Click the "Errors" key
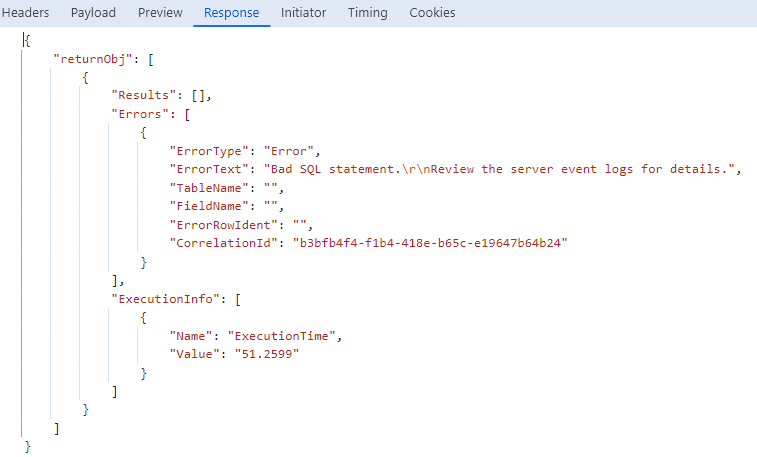The image size is (757, 457). click(x=140, y=114)
